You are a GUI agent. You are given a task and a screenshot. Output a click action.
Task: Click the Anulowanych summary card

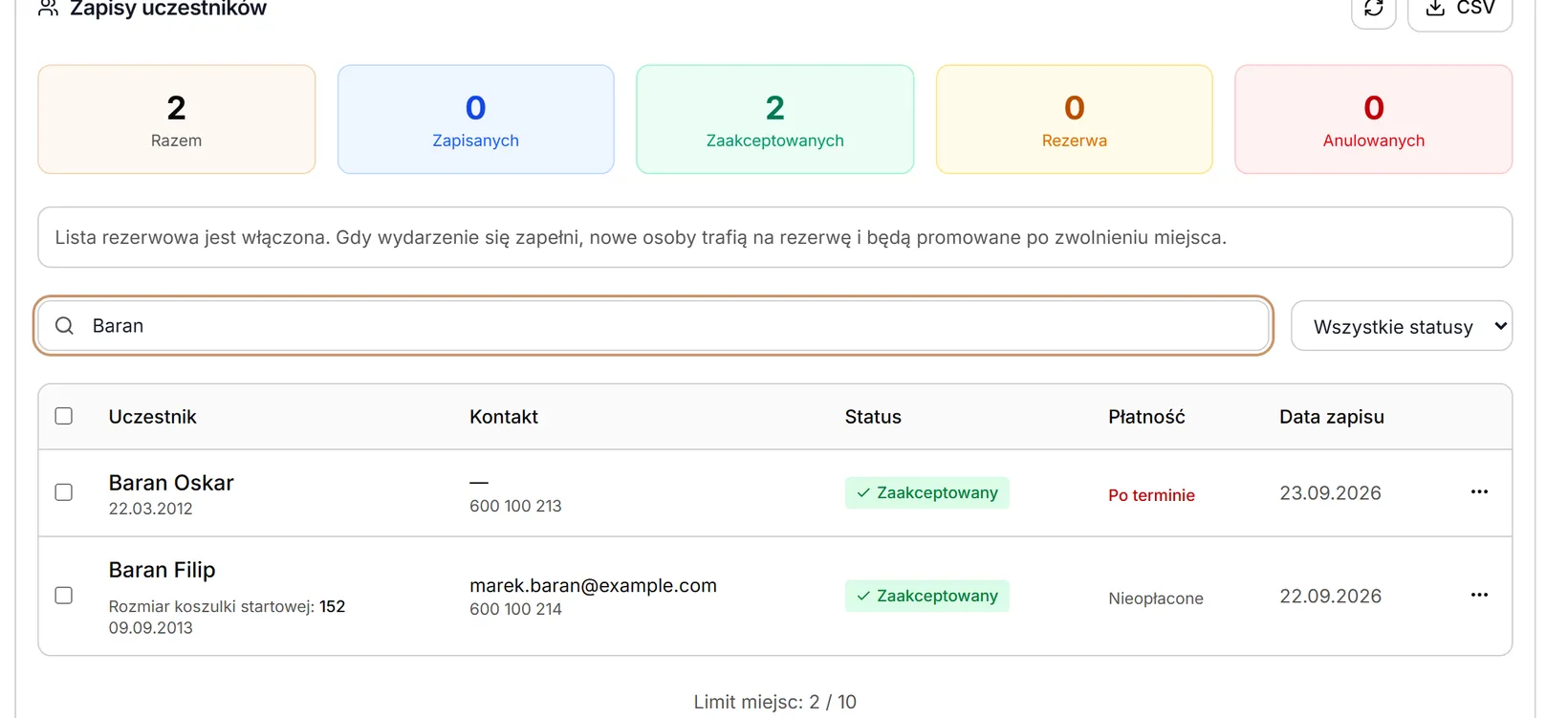[x=1374, y=120]
